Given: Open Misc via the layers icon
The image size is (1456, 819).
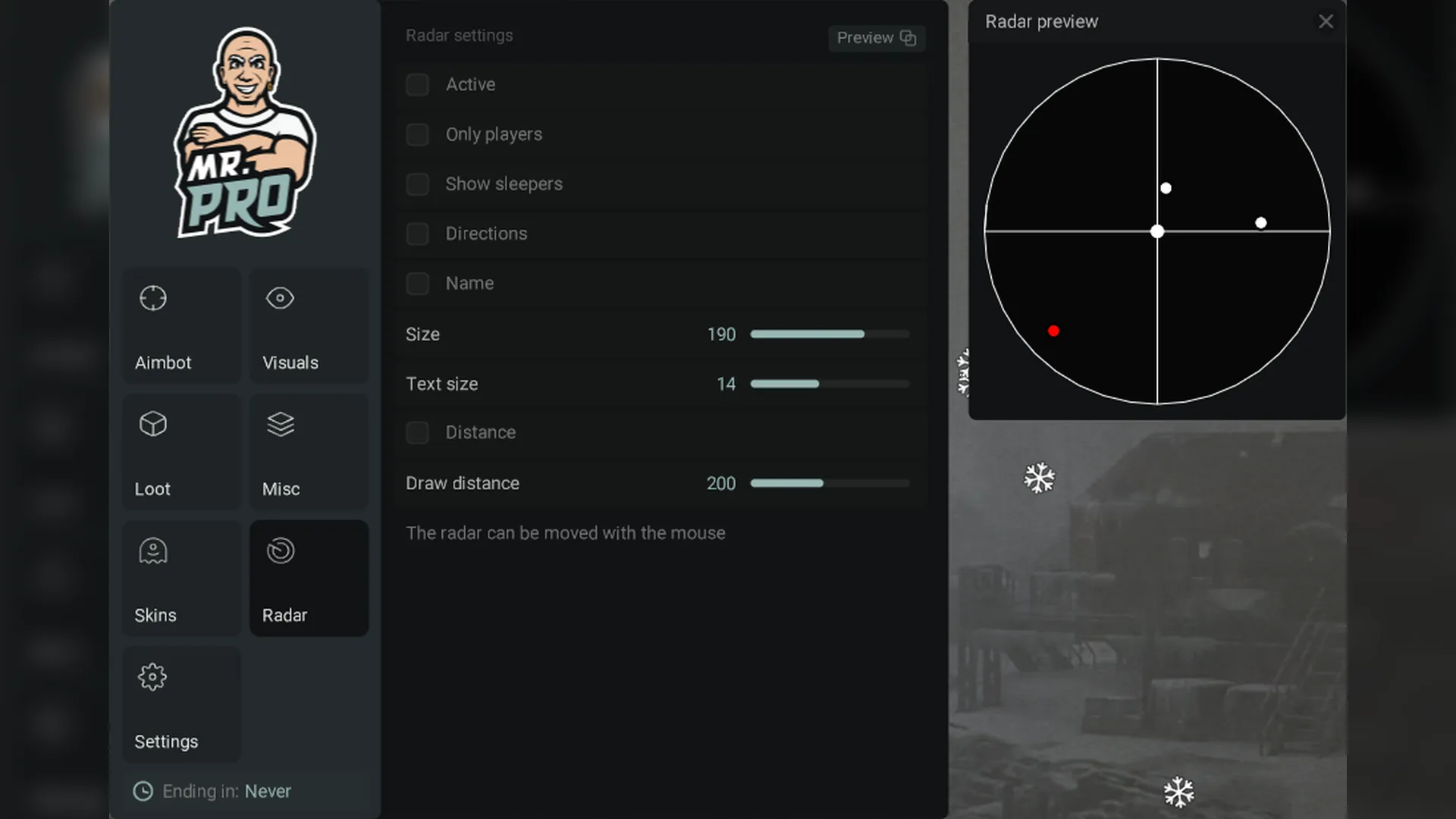Looking at the screenshot, I should pyautogui.click(x=280, y=424).
